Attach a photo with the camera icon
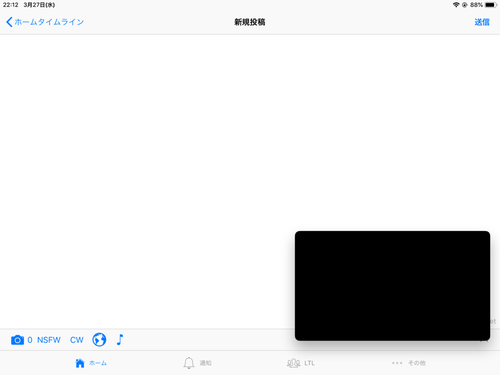Image resolution: width=500 pixels, height=375 pixels. tap(17, 340)
